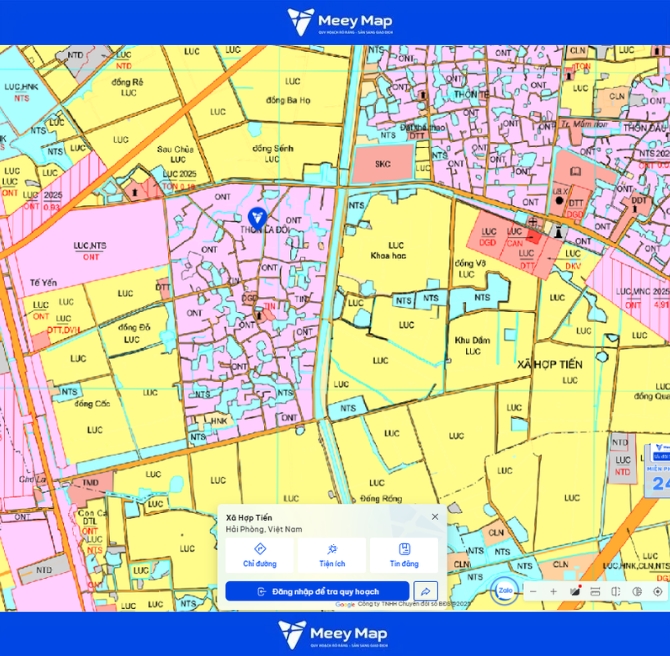Click the cross church icon on the map
Image resolution: width=670 pixels, height=656 pixels.
533,221
